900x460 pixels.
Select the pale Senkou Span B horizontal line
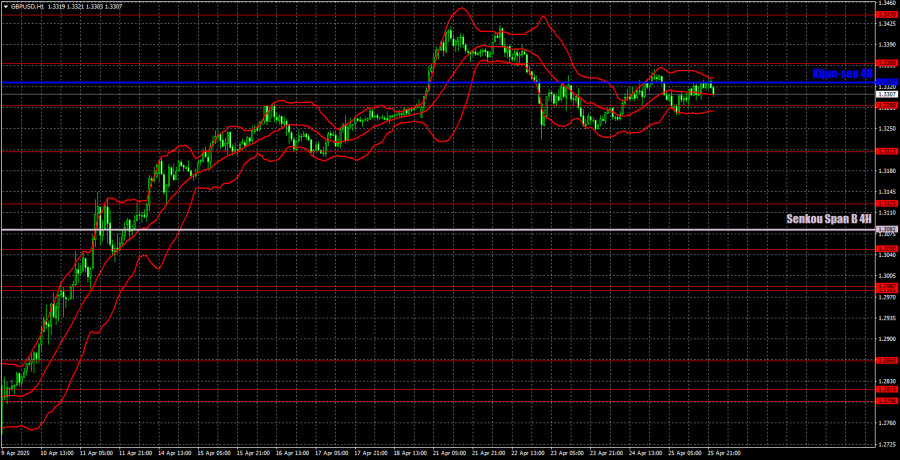437,230
